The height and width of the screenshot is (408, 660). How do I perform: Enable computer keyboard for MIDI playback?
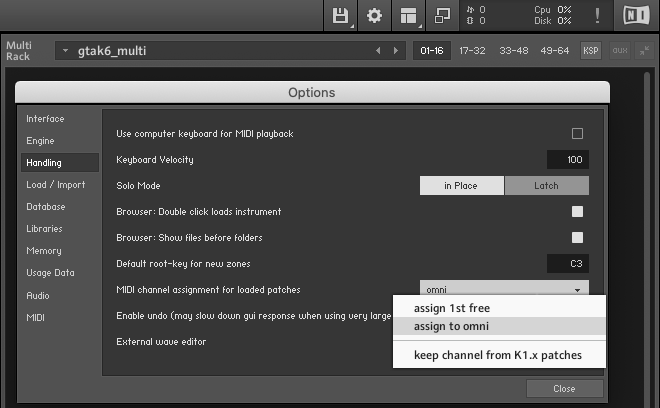577,134
